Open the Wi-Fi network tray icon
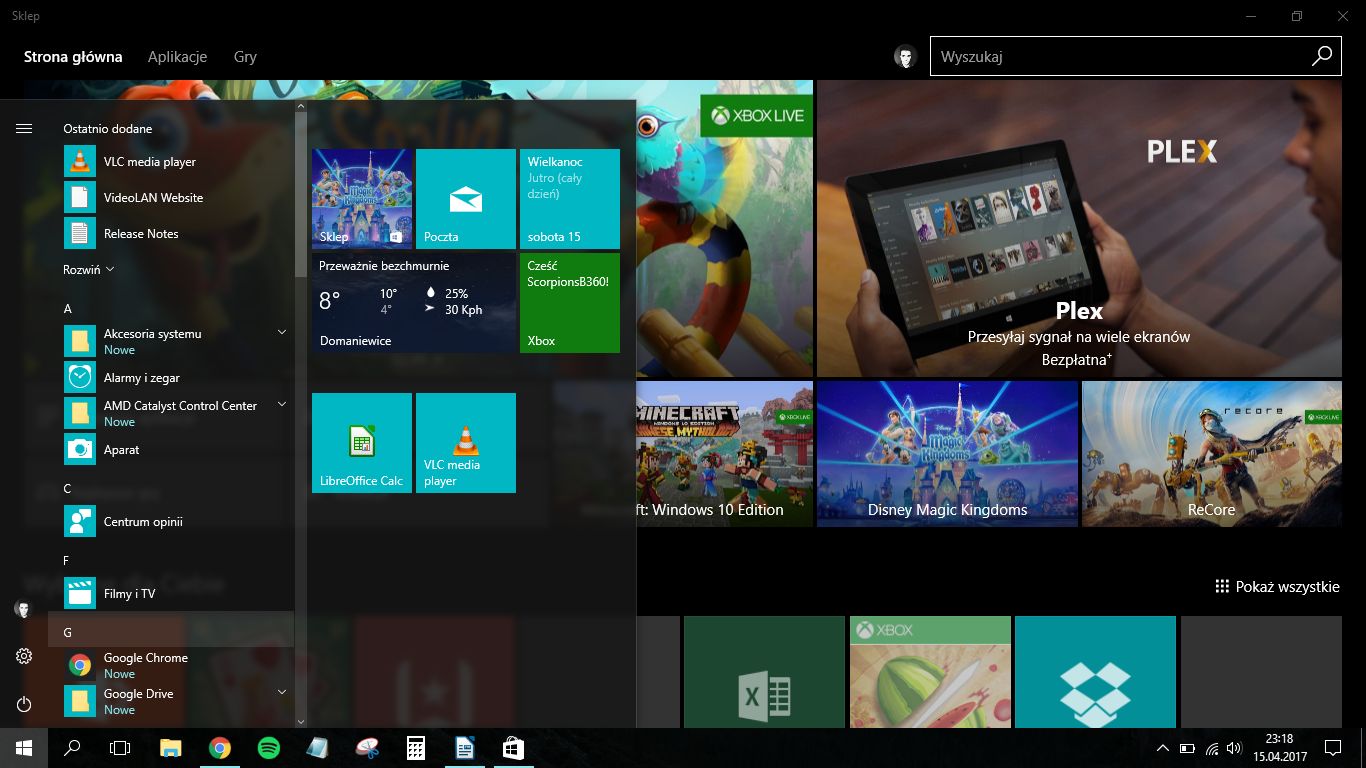 1212,748
